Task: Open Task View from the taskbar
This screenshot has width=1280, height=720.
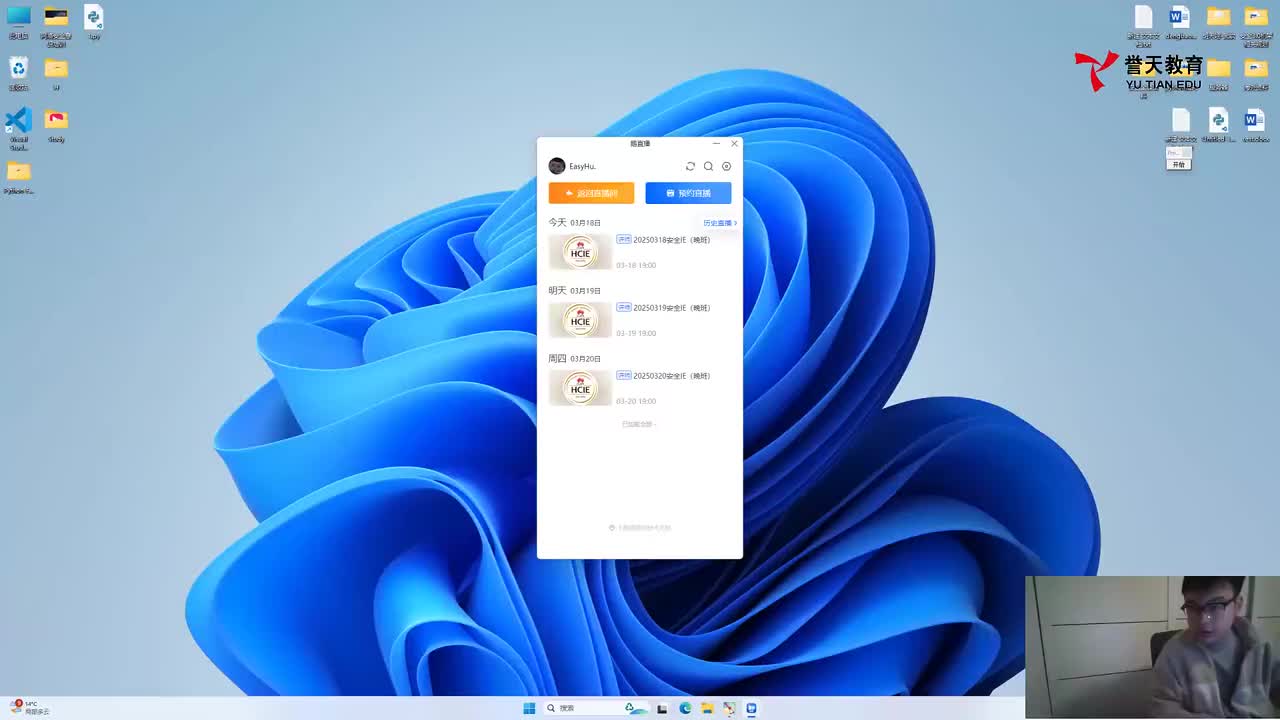Action: tap(662, 708)
